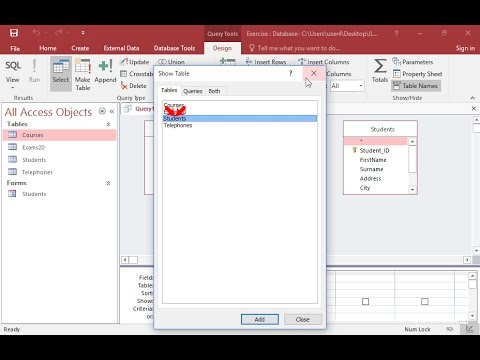480x360 pixels.
Task: Open the SQL View button
Action: pos(13,74)
